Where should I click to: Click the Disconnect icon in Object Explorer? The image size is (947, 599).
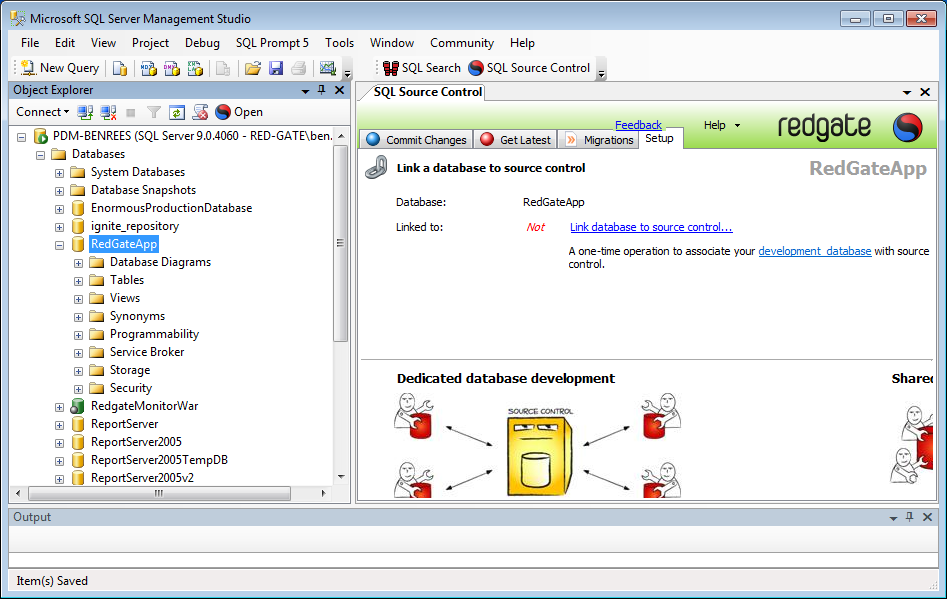(x=108, y=112)
